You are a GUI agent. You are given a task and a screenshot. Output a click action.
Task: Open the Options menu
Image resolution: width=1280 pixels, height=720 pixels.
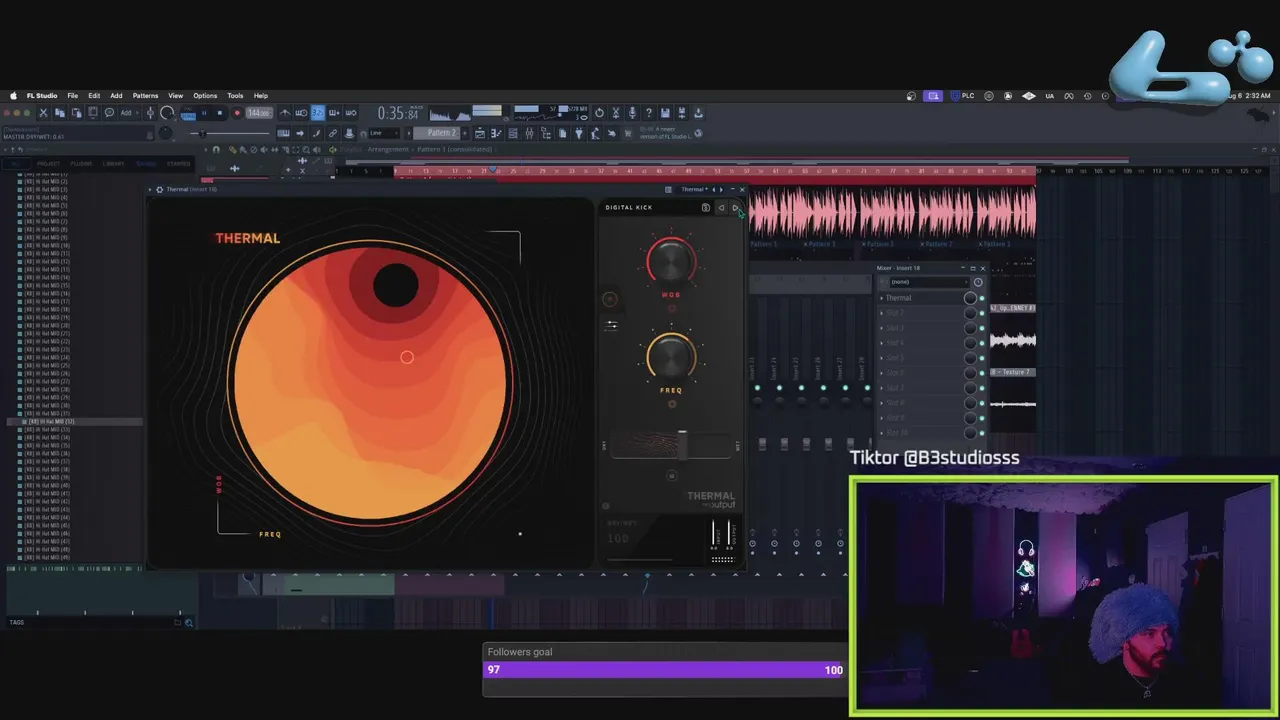pos(205,96)
